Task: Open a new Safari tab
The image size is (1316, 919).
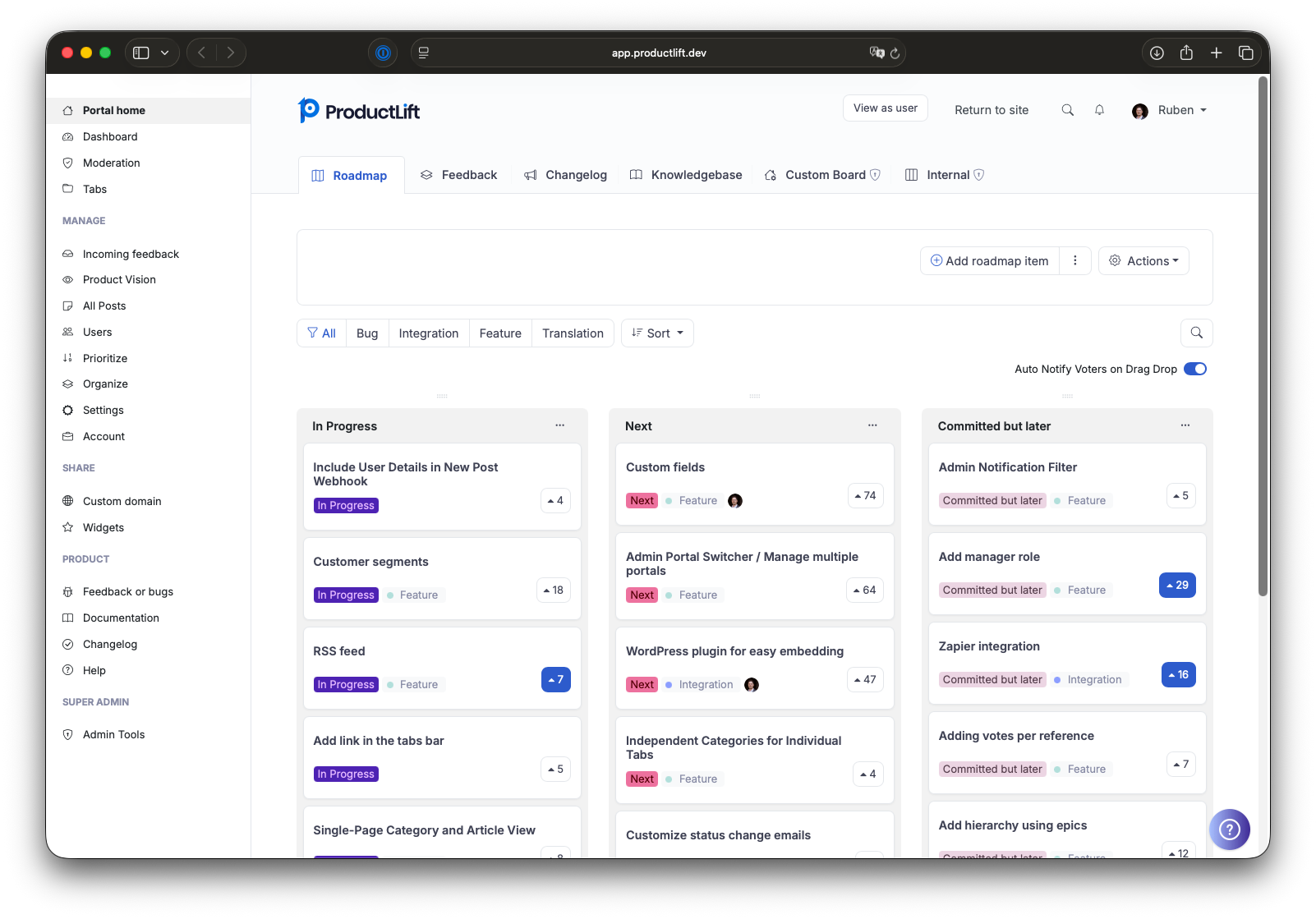Action: coord(1216,53)
